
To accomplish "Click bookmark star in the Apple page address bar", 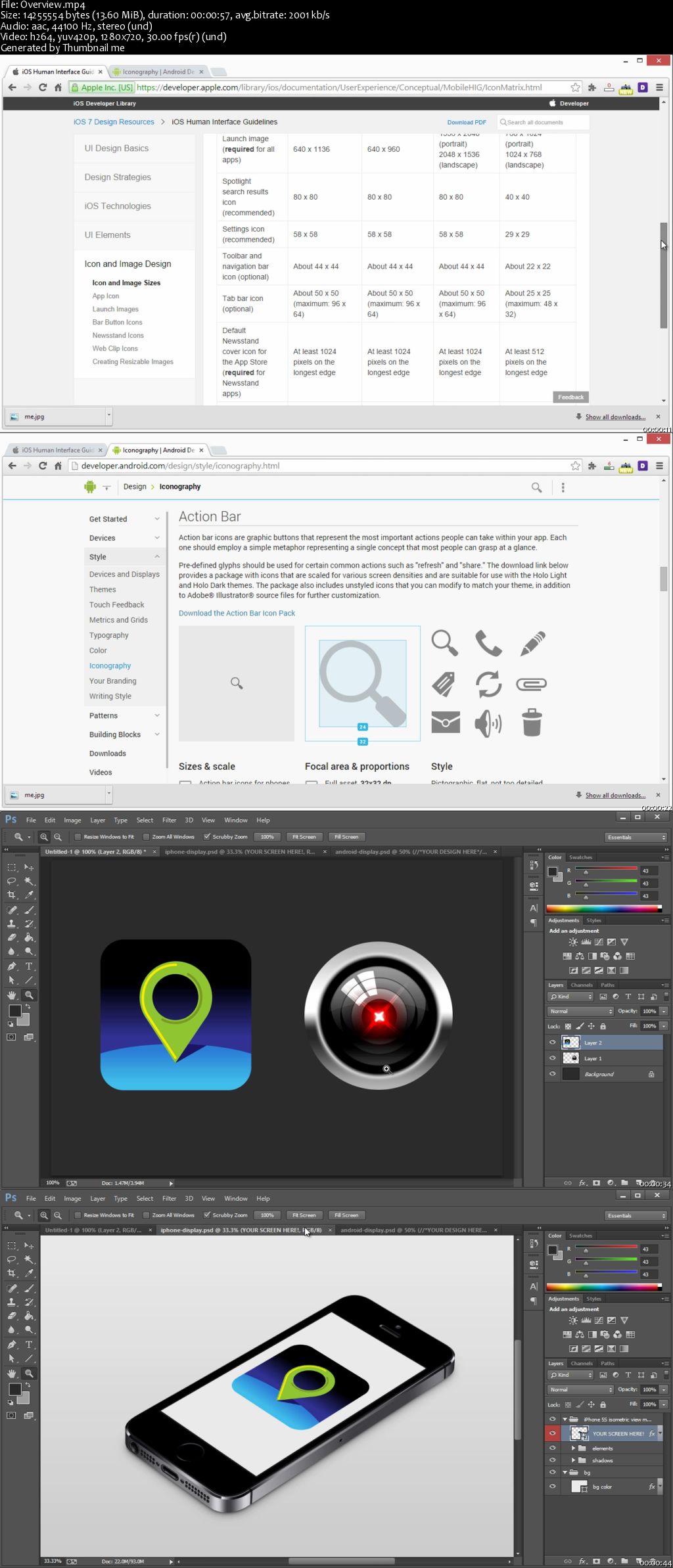I will (576, 87).
